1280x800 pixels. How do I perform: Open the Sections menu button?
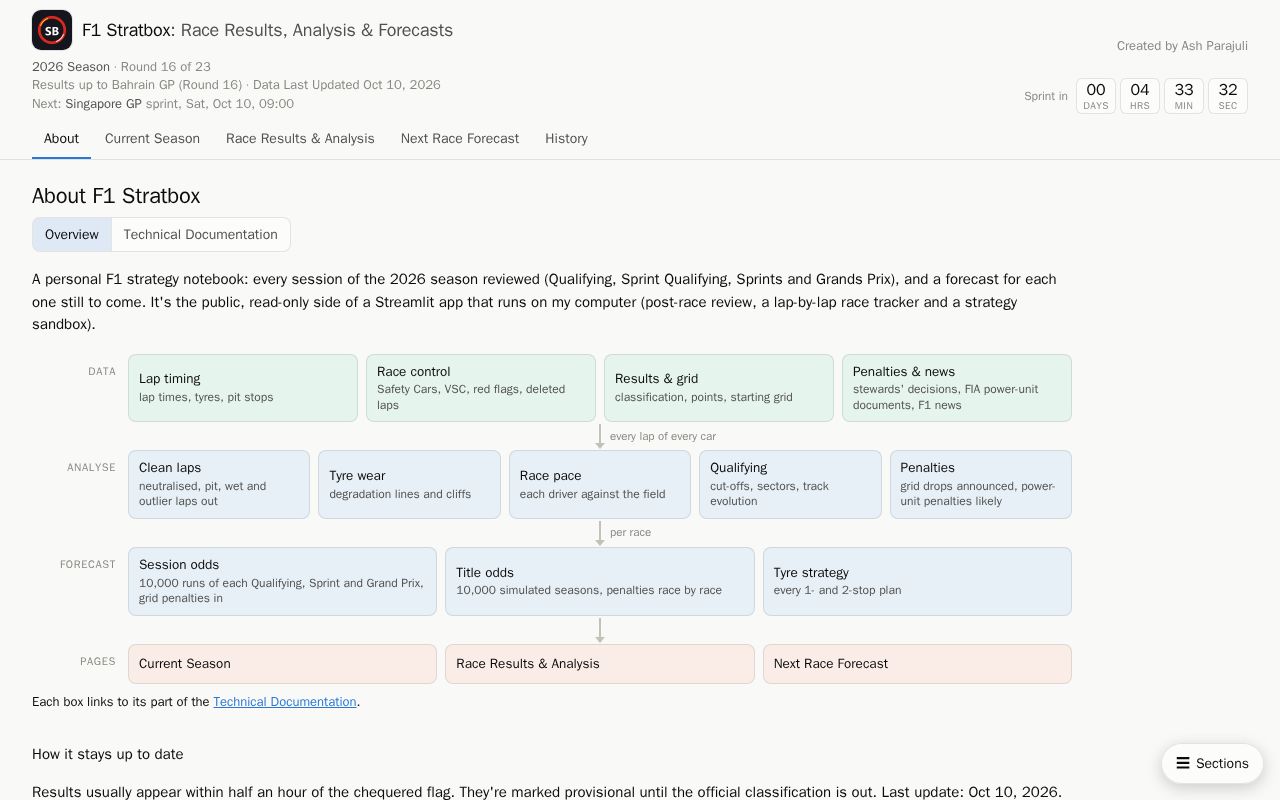1212,763
